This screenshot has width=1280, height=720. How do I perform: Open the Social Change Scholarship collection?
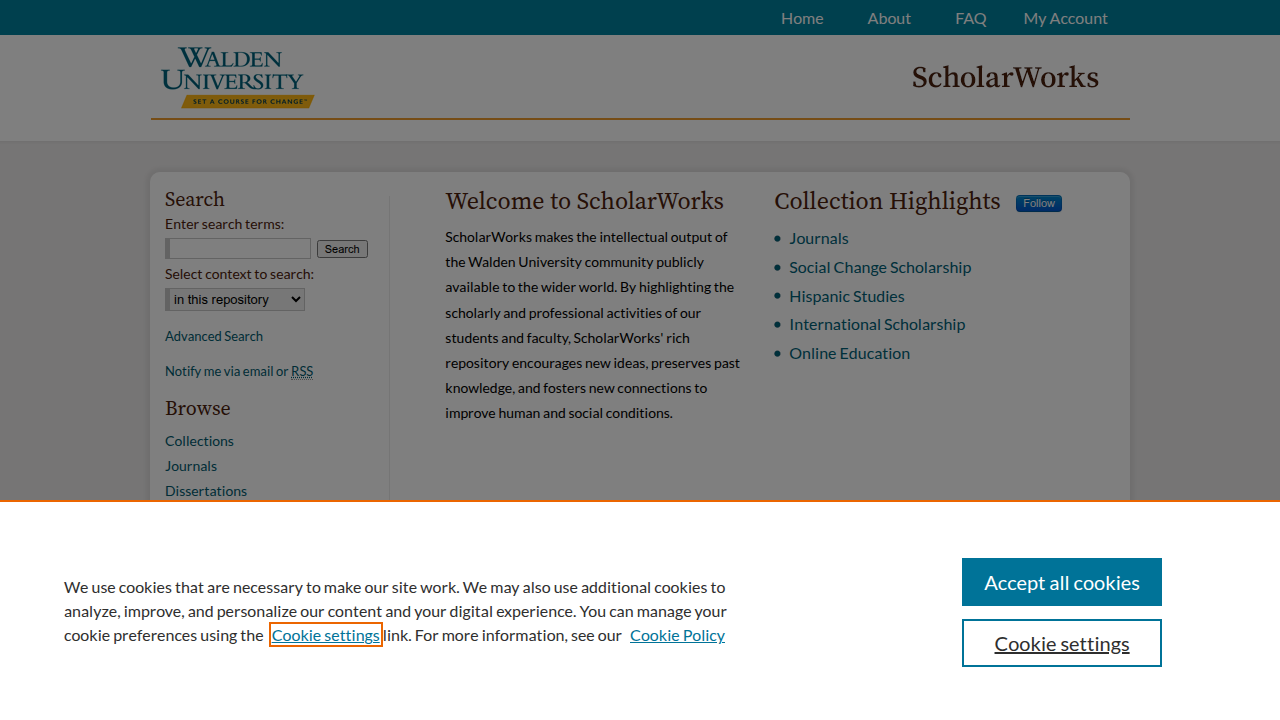click(880, 267)
